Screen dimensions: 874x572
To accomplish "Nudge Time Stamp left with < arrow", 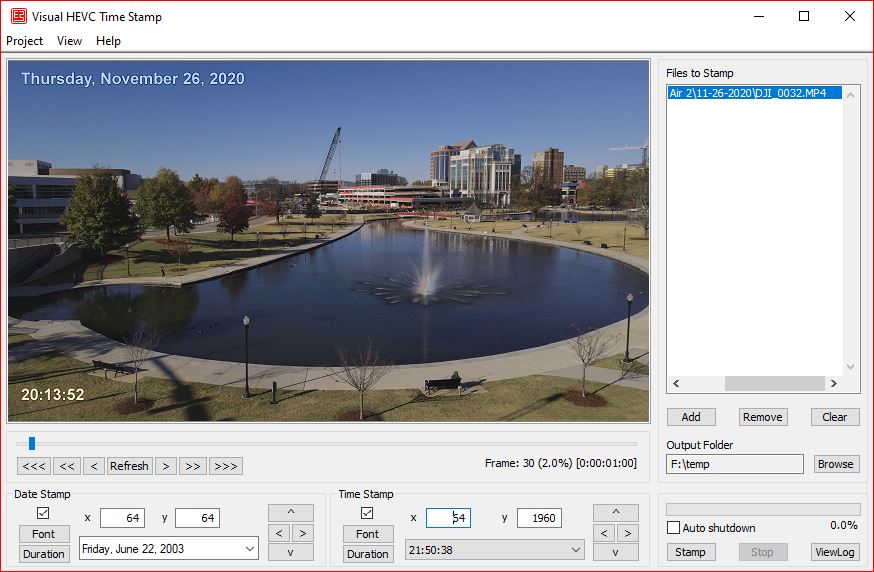I will tap(604, 533).
